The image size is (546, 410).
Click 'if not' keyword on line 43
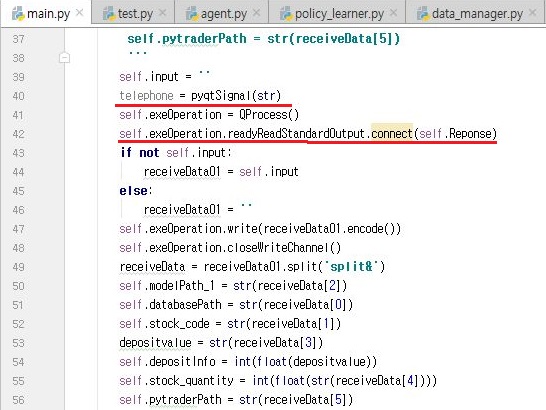140,153
